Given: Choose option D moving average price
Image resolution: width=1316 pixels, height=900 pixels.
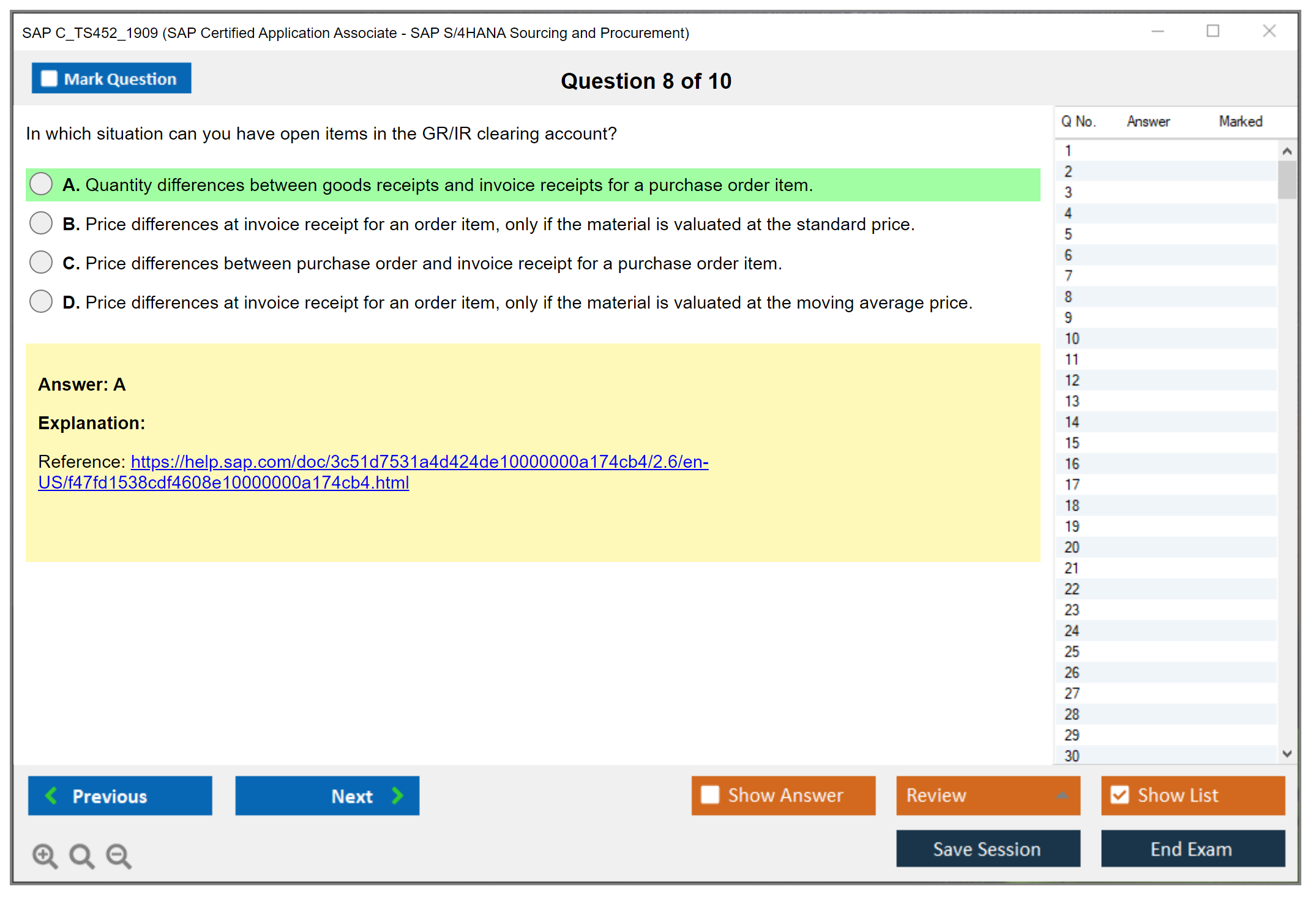Looking at the screenshot, I should click(41, 301).
